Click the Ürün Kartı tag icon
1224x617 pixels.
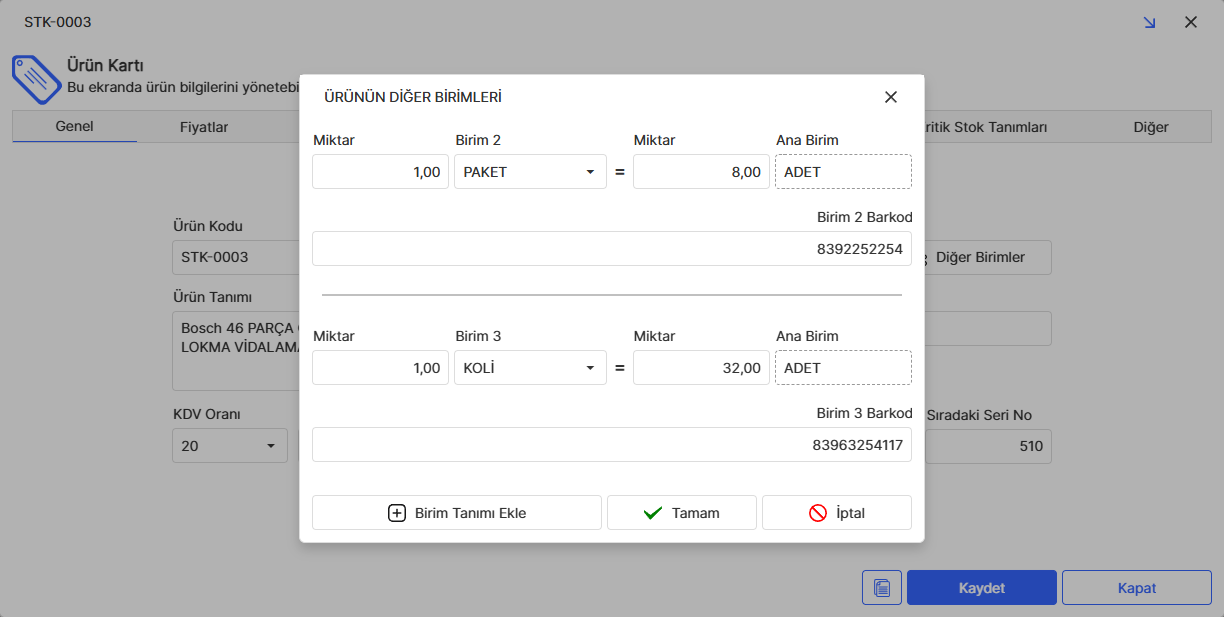point(35,76)
